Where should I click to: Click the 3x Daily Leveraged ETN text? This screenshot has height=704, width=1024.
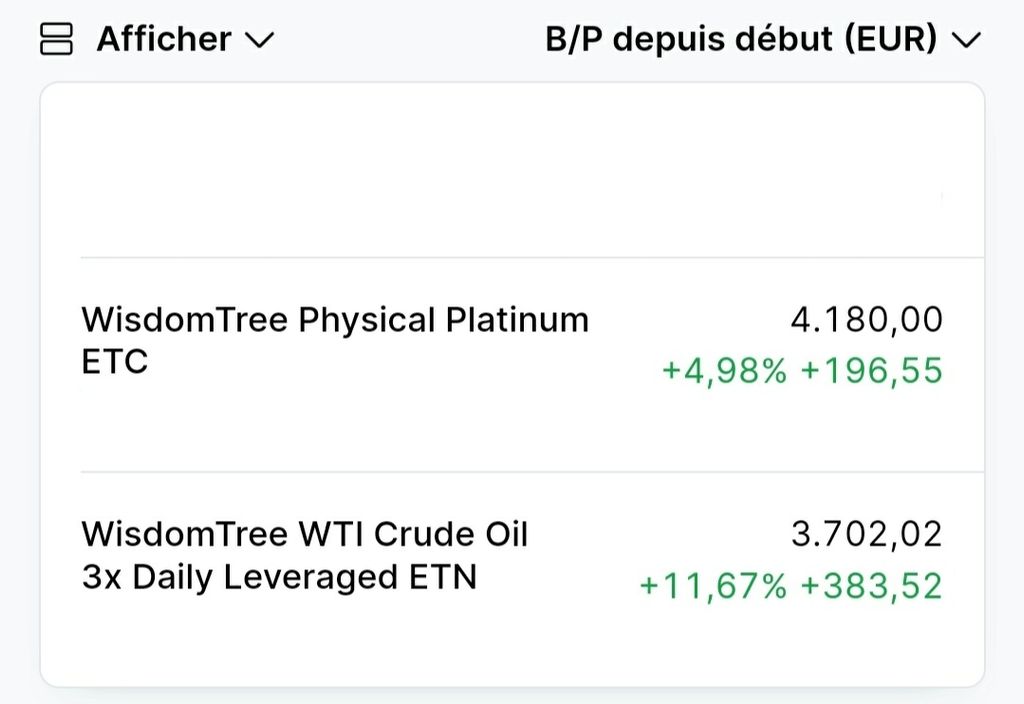[279, 577]
